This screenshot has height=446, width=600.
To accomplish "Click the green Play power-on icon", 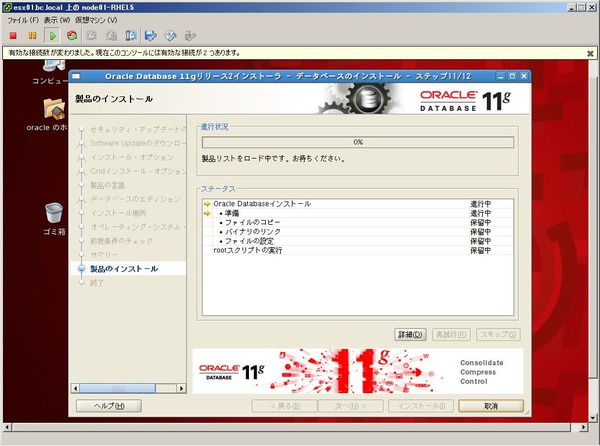I will tap(52, 36).
